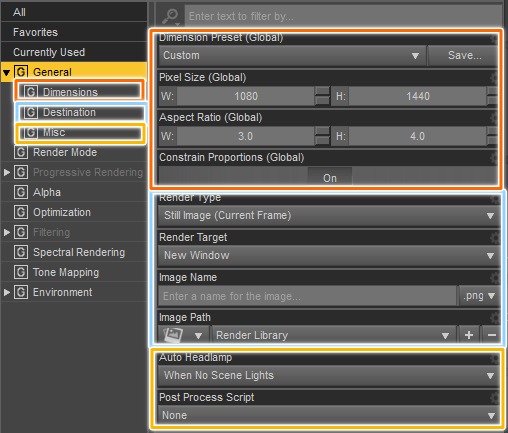
Task: Open the Render Target dropdown
Action: [329, 256]
